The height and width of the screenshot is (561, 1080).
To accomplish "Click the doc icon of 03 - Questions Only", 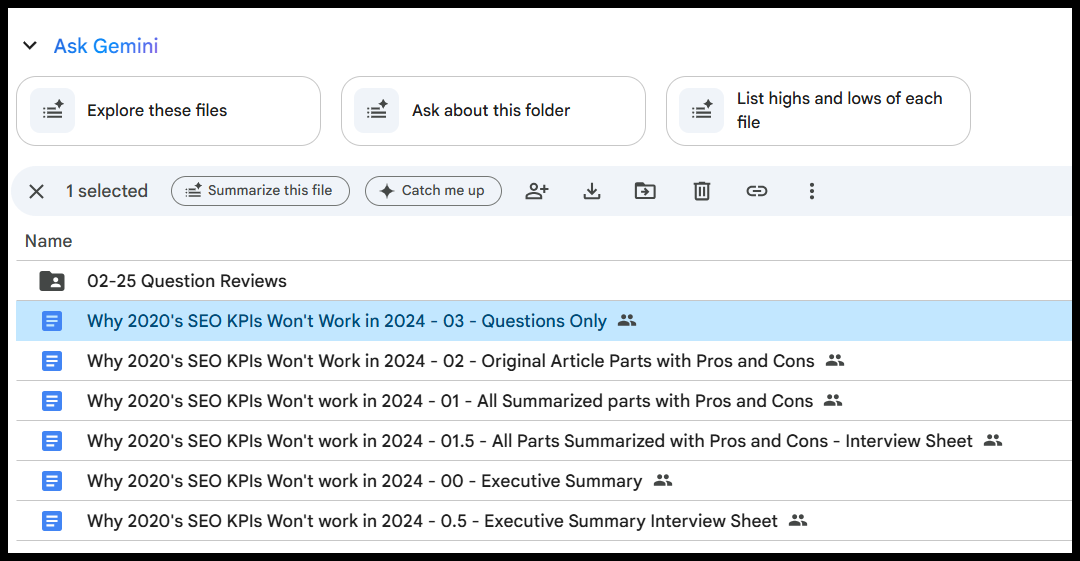I will 52,321.
